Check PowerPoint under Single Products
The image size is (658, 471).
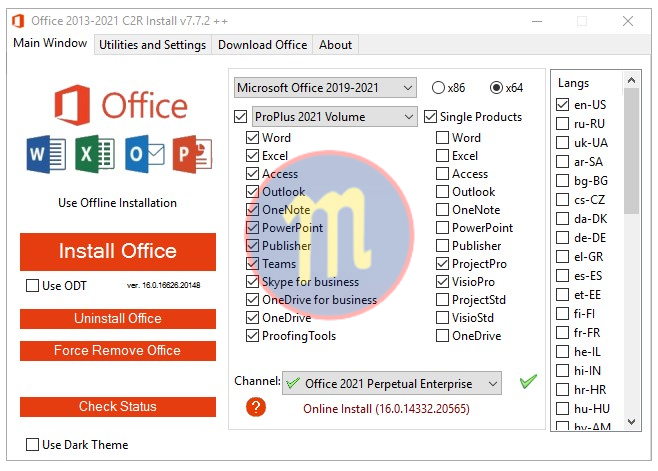pyautogui.click(x=442, y=228)
